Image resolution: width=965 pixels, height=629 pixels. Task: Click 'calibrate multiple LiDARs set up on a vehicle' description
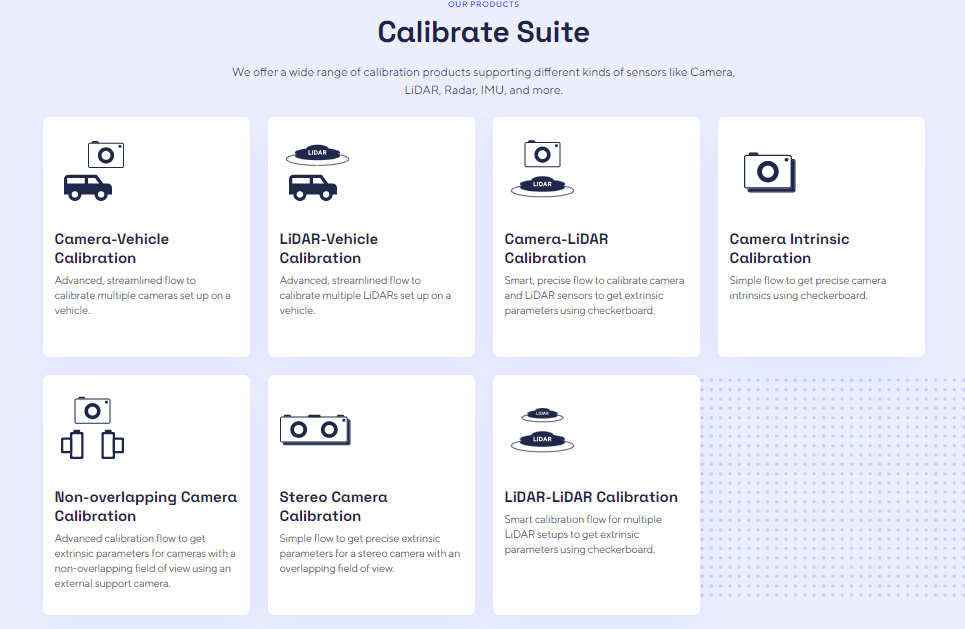[x=365, y=295]
